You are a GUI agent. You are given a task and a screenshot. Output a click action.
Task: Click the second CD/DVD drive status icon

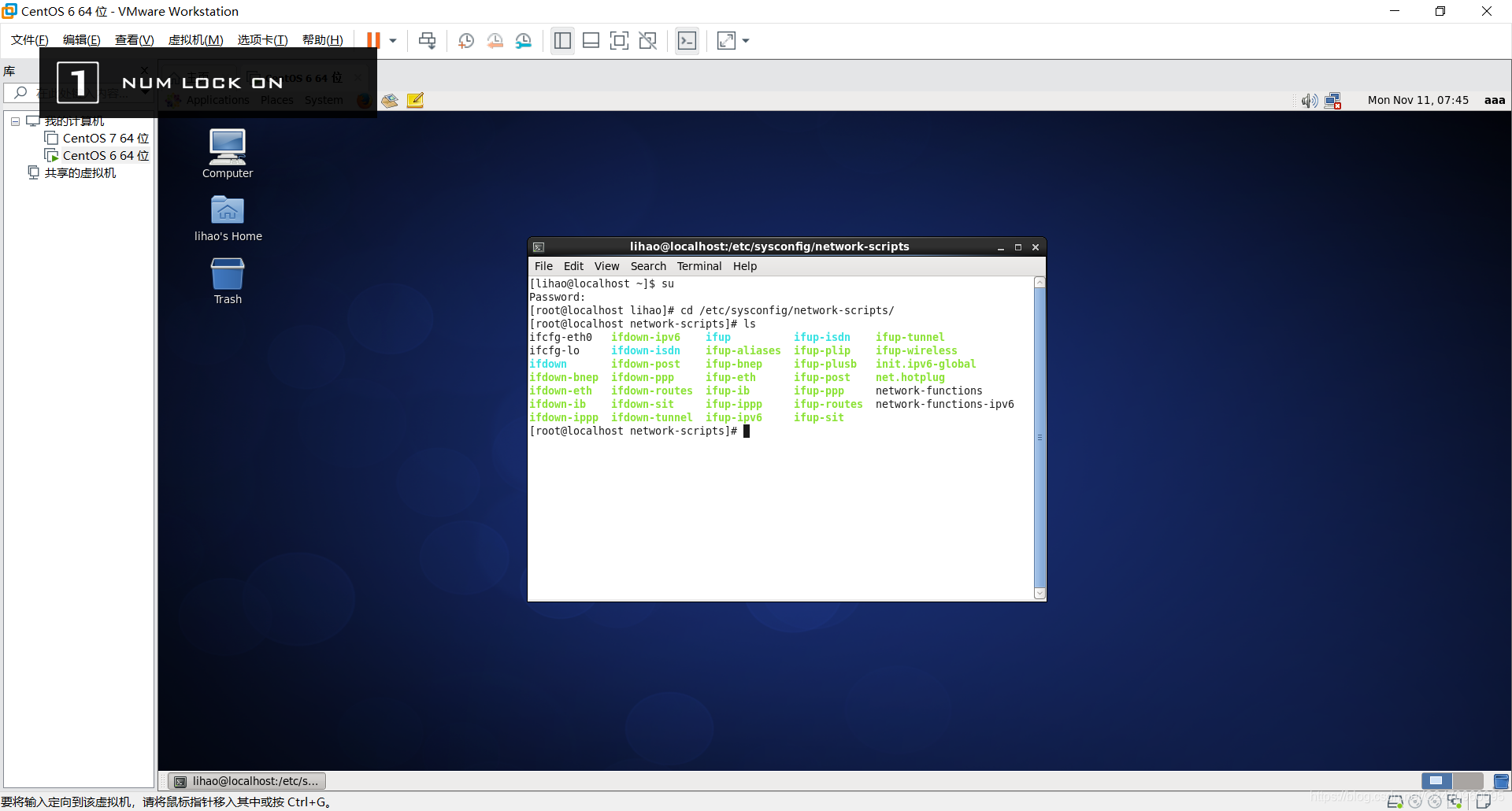[x=1435, y=802]
